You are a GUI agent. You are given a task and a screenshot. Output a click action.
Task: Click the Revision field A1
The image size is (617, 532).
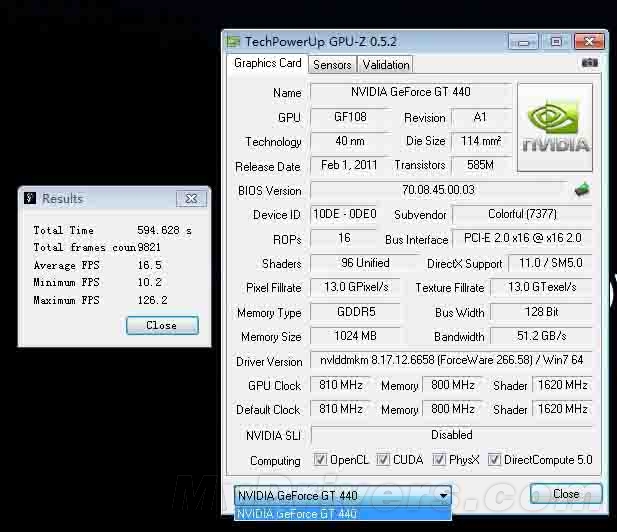pos(481,117)
